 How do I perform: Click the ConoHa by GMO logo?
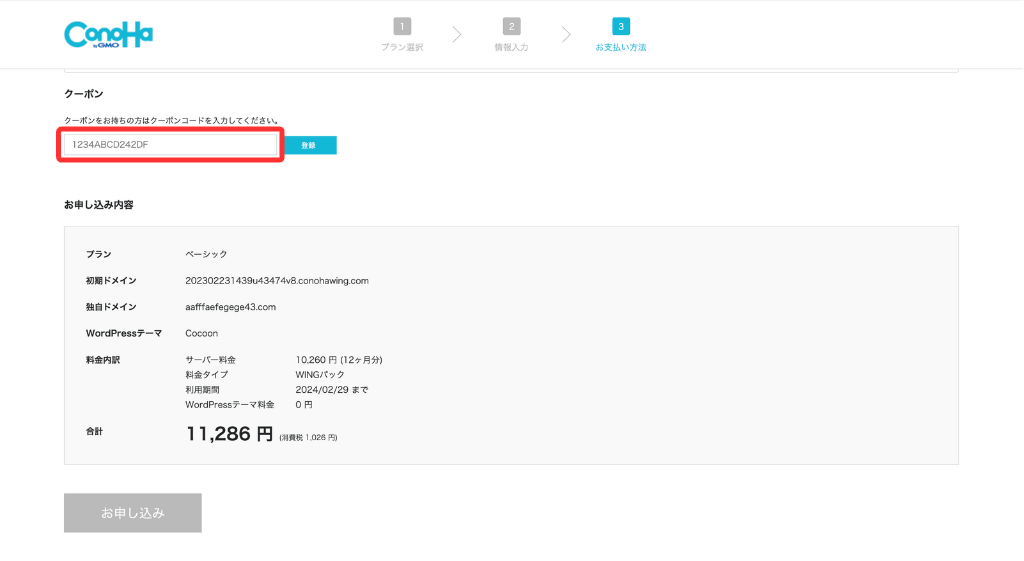pyautogui.click(x=108, y=35)
